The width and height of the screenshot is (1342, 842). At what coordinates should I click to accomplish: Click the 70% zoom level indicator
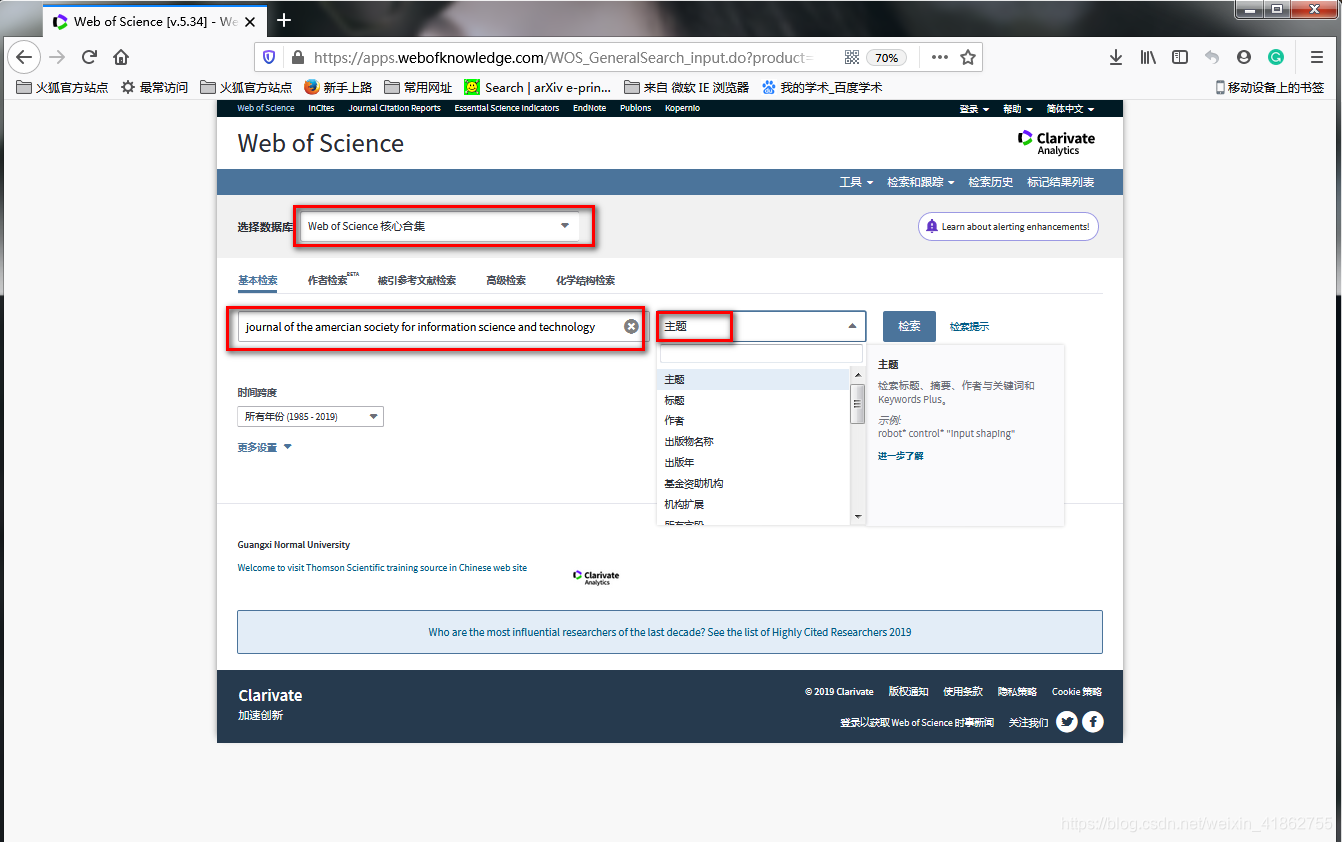(886, 57)
